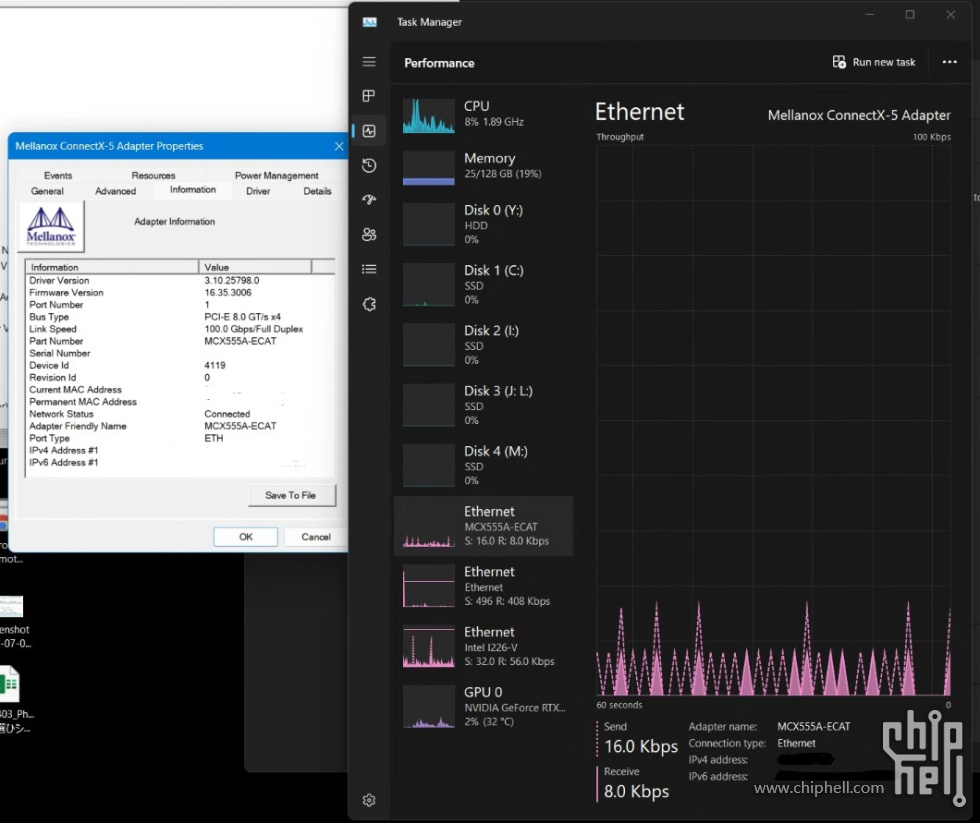This screenshot has height=823, width=980.
Task: Open Startup apps page icon
Action: [x=369, y=200]
